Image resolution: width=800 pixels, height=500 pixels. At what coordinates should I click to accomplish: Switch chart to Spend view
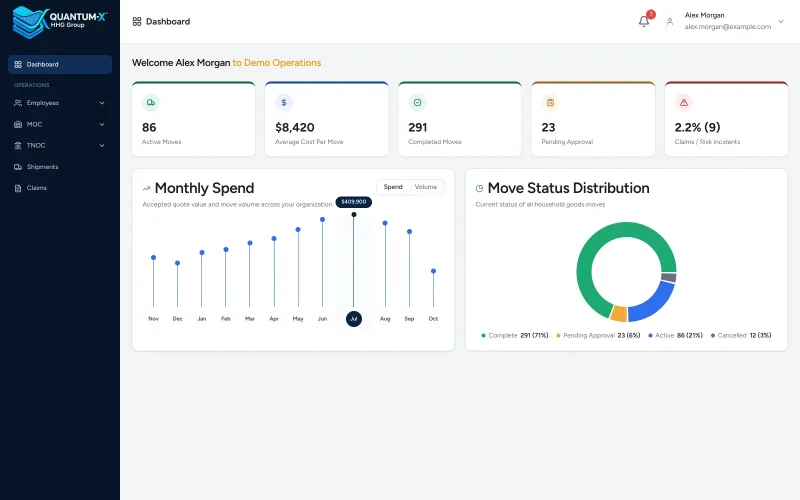(393, 187)
